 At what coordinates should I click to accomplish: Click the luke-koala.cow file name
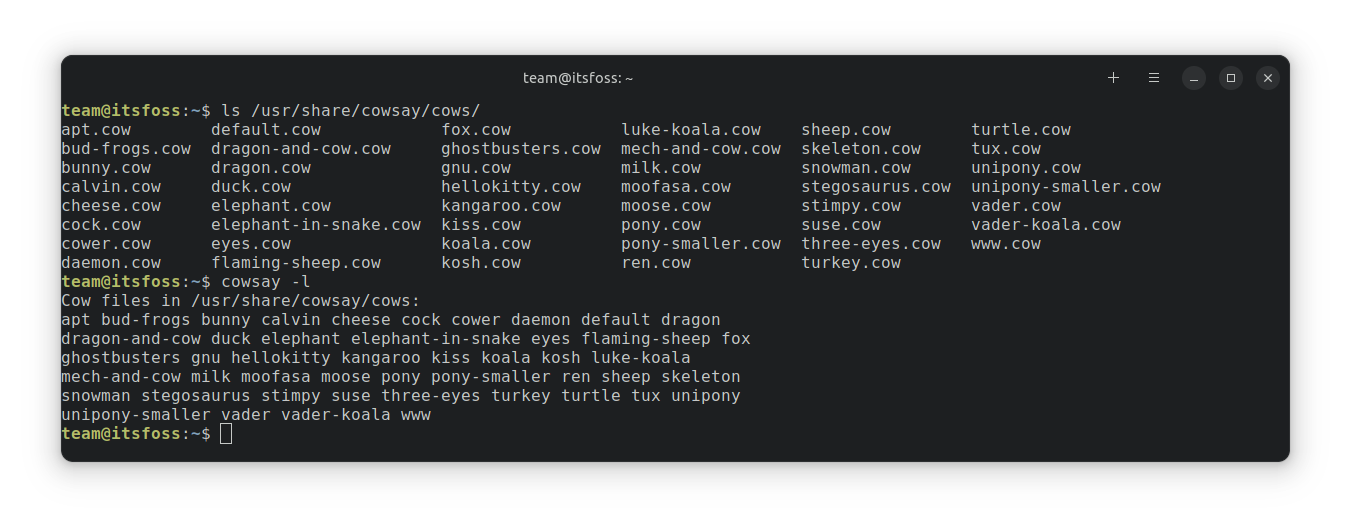(x=691, y=130)
